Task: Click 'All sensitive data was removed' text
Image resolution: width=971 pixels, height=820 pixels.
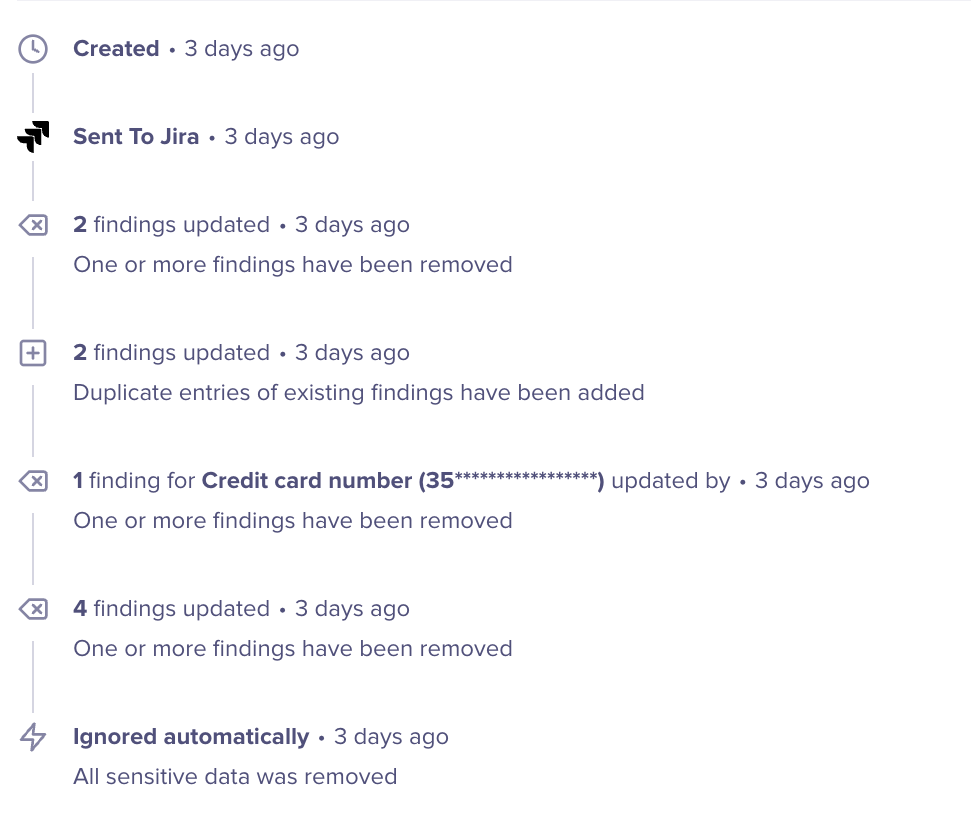Action: click(235, 777)
